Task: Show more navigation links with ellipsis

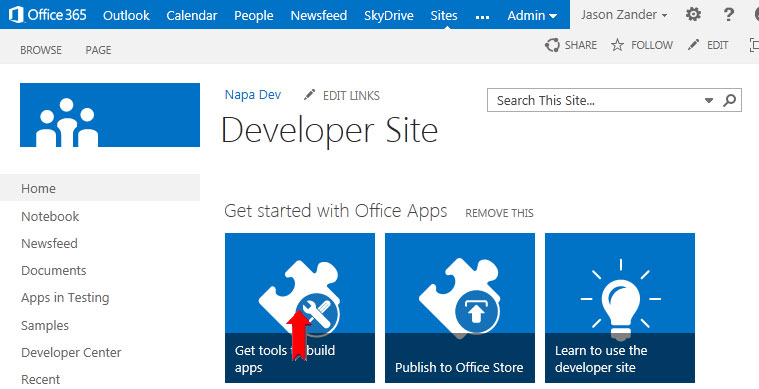Action: [x=482, y=17]
